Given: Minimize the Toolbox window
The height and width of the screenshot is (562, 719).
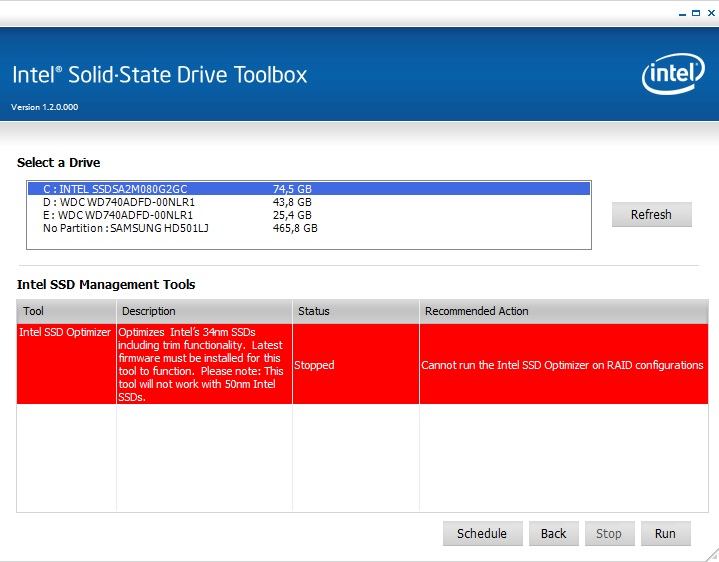Looking at the screenshot, I should point(682,13).
